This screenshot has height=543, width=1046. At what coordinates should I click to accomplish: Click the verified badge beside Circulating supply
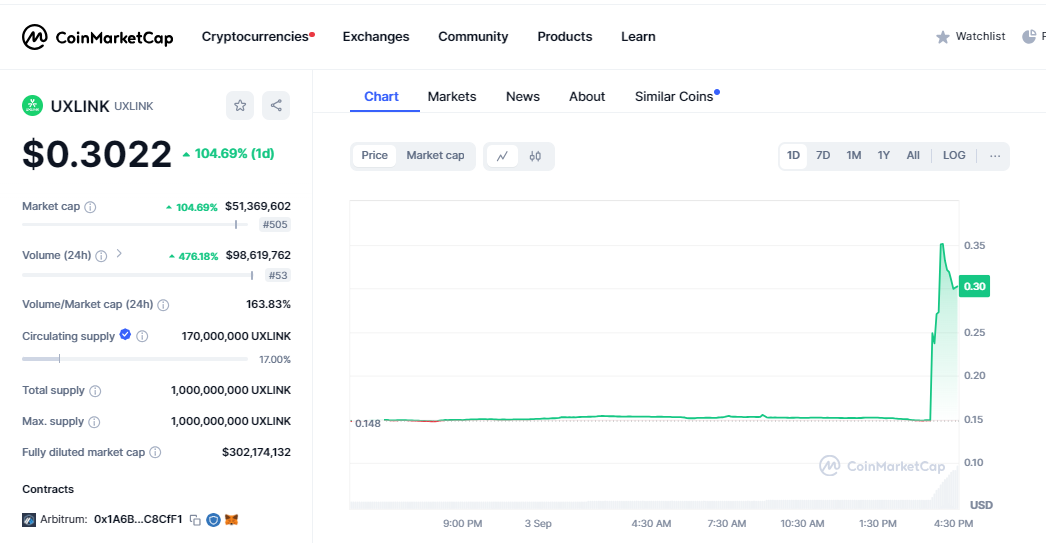(x=125, y=335)
